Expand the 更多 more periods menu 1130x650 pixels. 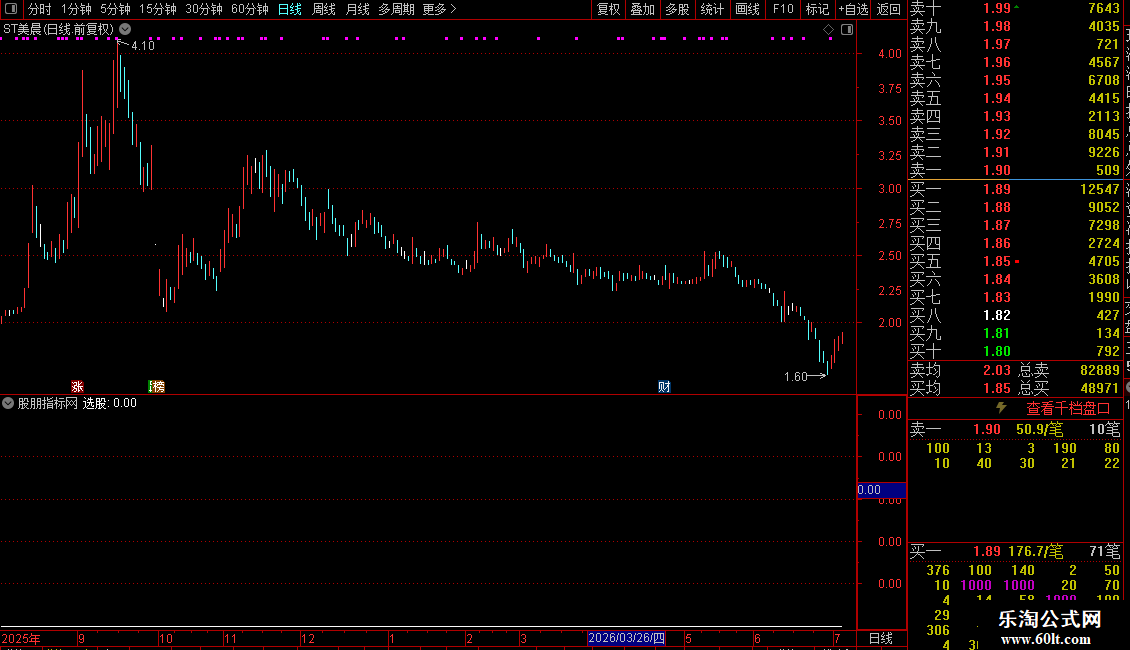440,9
